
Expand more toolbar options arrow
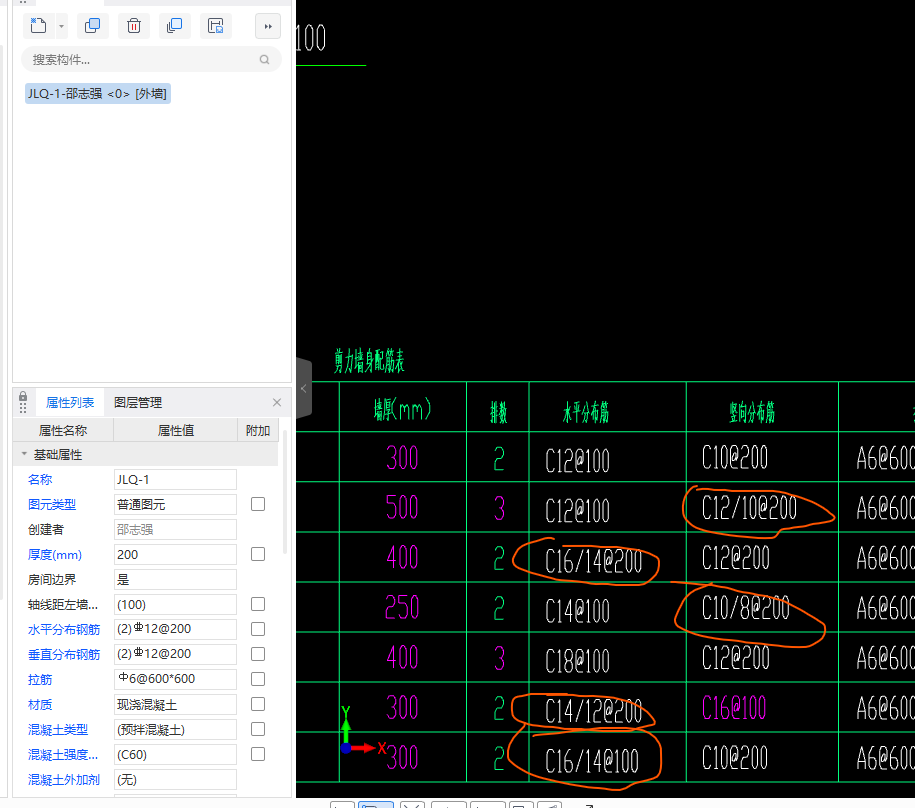pos(268,26)
